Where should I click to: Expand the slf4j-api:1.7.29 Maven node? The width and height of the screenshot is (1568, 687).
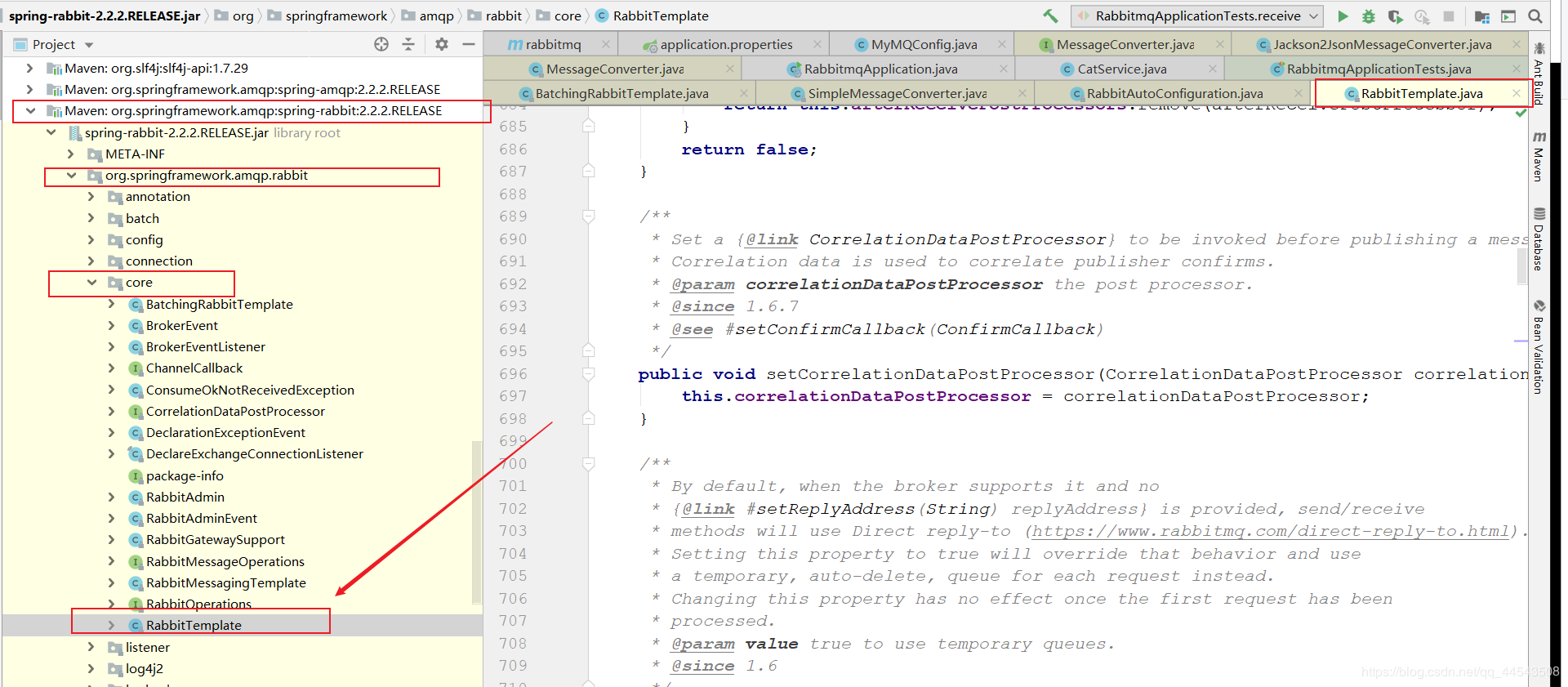pos(30,68)
